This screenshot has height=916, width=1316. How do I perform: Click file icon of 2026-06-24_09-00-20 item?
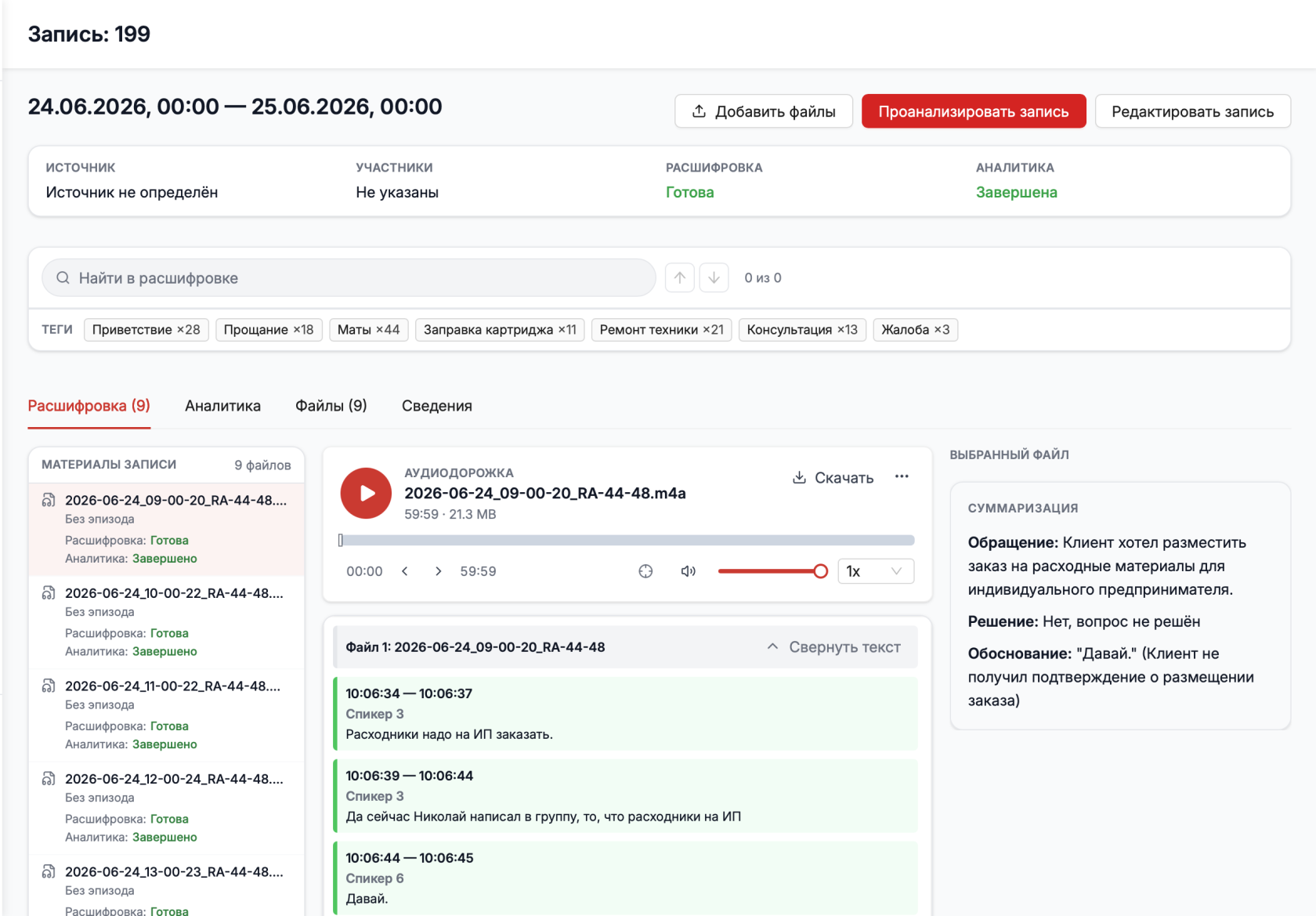point(49,500)
